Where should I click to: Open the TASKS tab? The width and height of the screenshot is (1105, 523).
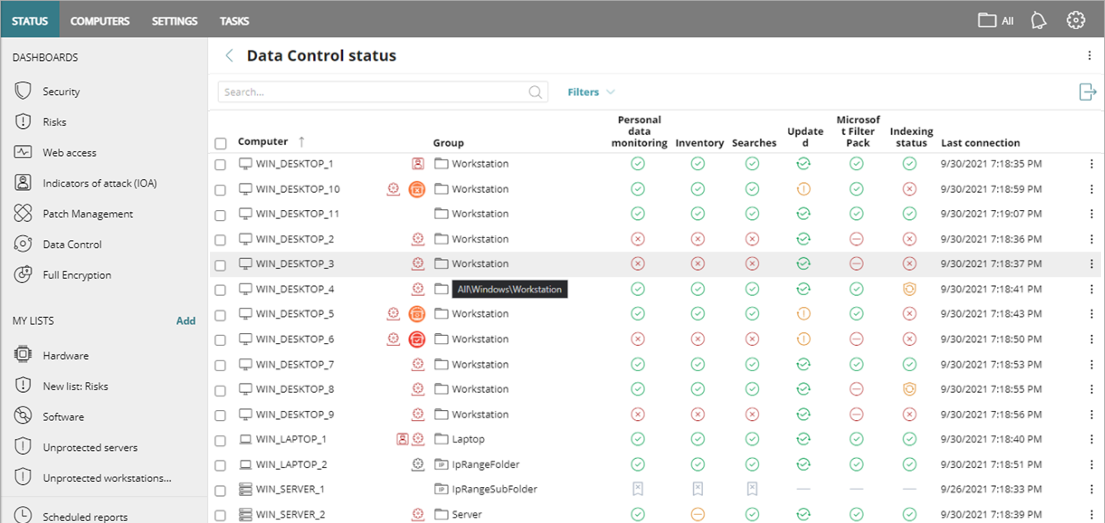click(234, 21)
